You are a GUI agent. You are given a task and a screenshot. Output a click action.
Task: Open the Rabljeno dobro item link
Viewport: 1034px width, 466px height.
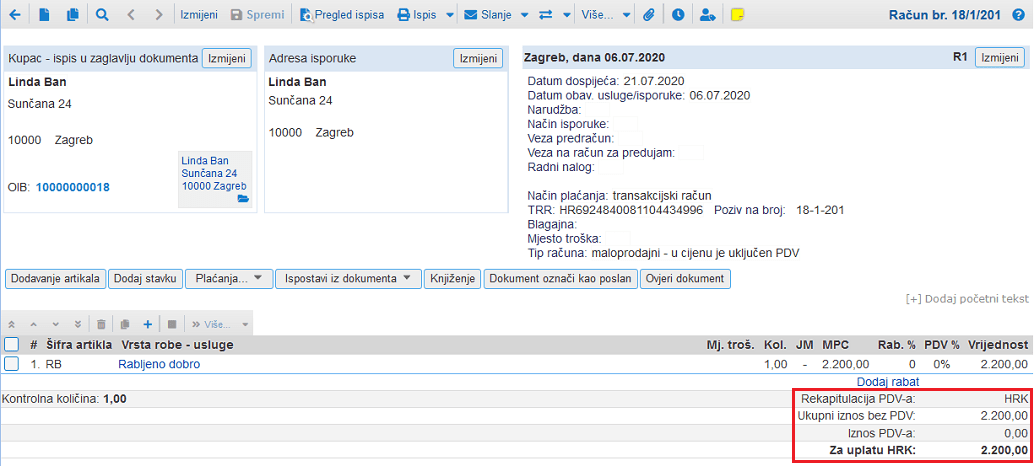click(159, 364)
